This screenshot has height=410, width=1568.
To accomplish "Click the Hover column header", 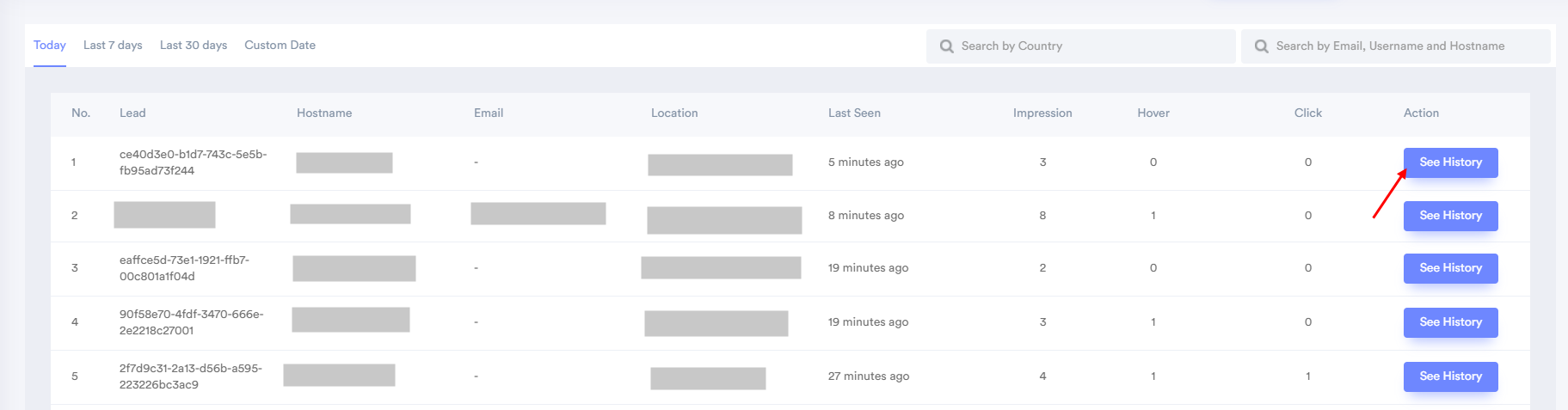I will click(1153, 113).
